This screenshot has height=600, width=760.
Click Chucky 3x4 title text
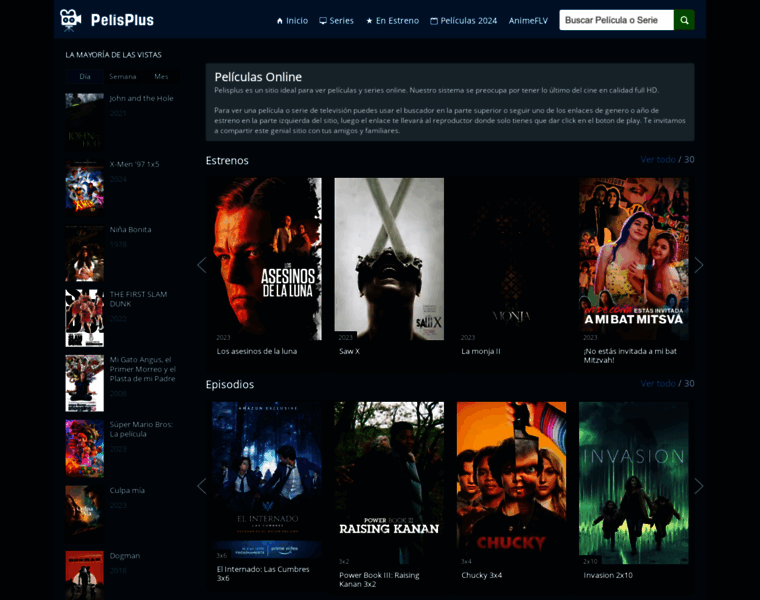click(x=482, y=575)
